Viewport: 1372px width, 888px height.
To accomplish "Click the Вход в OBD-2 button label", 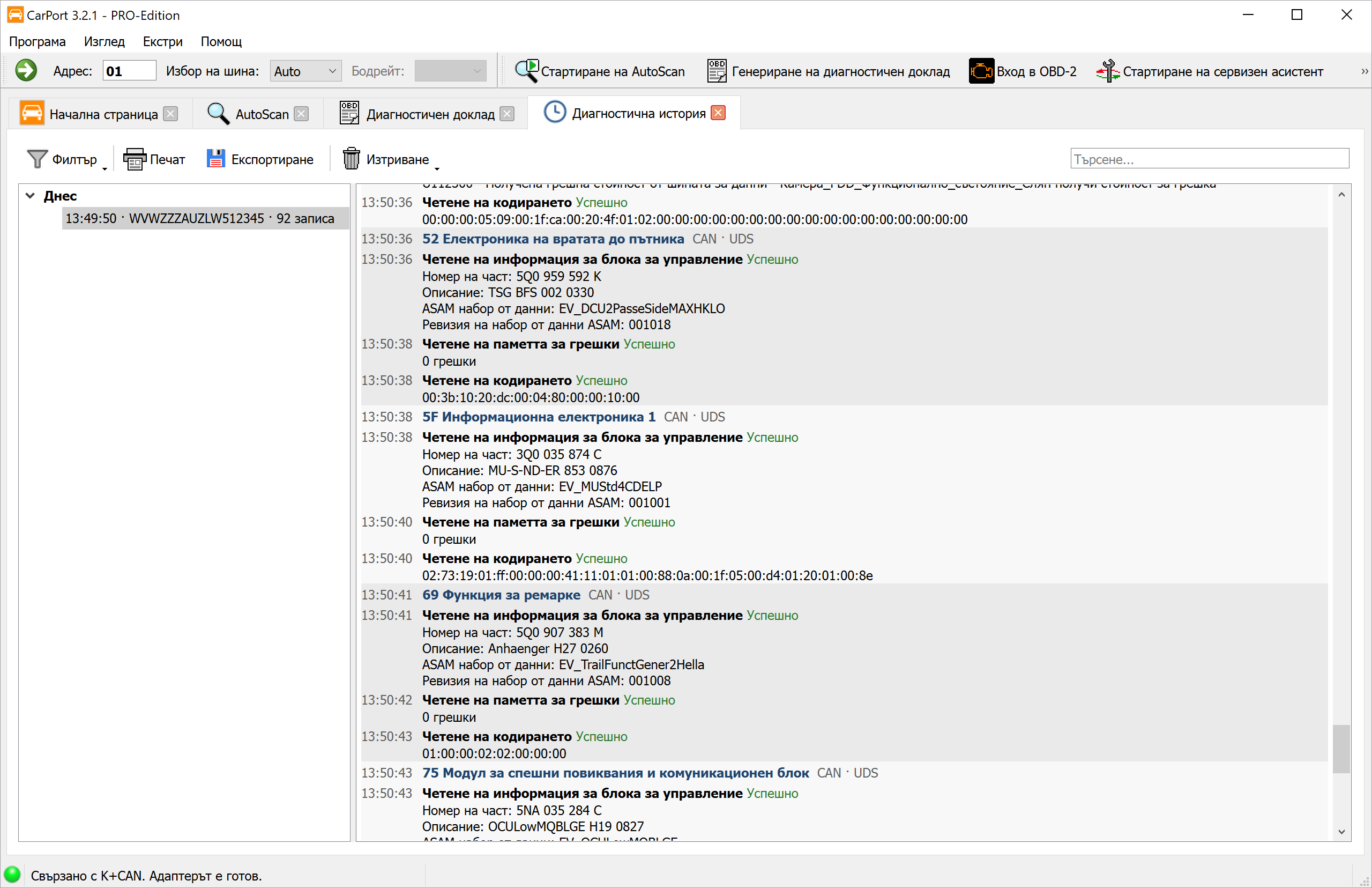I will 1037,71.
